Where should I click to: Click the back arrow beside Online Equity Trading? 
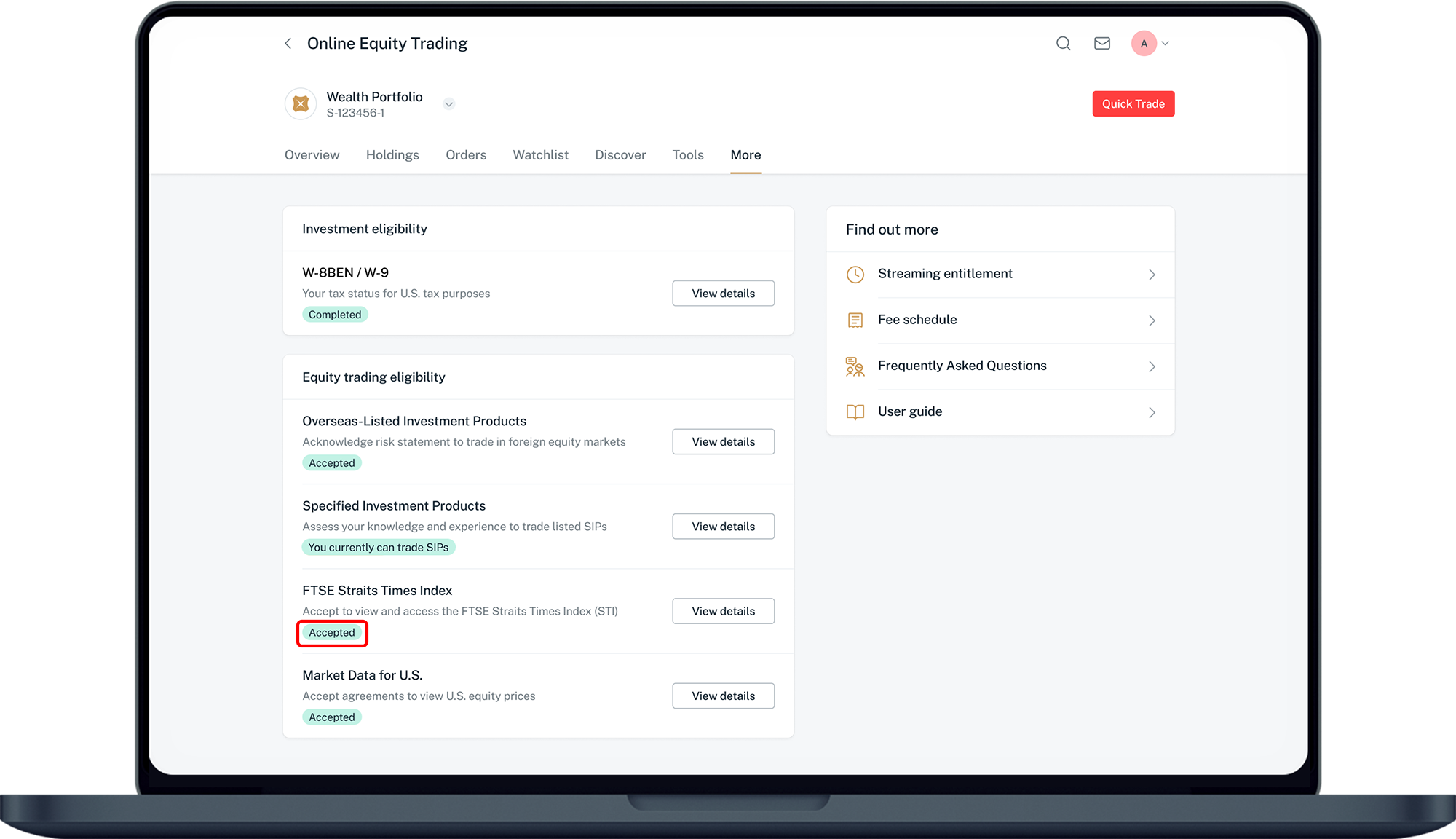(x=288, y=44)
